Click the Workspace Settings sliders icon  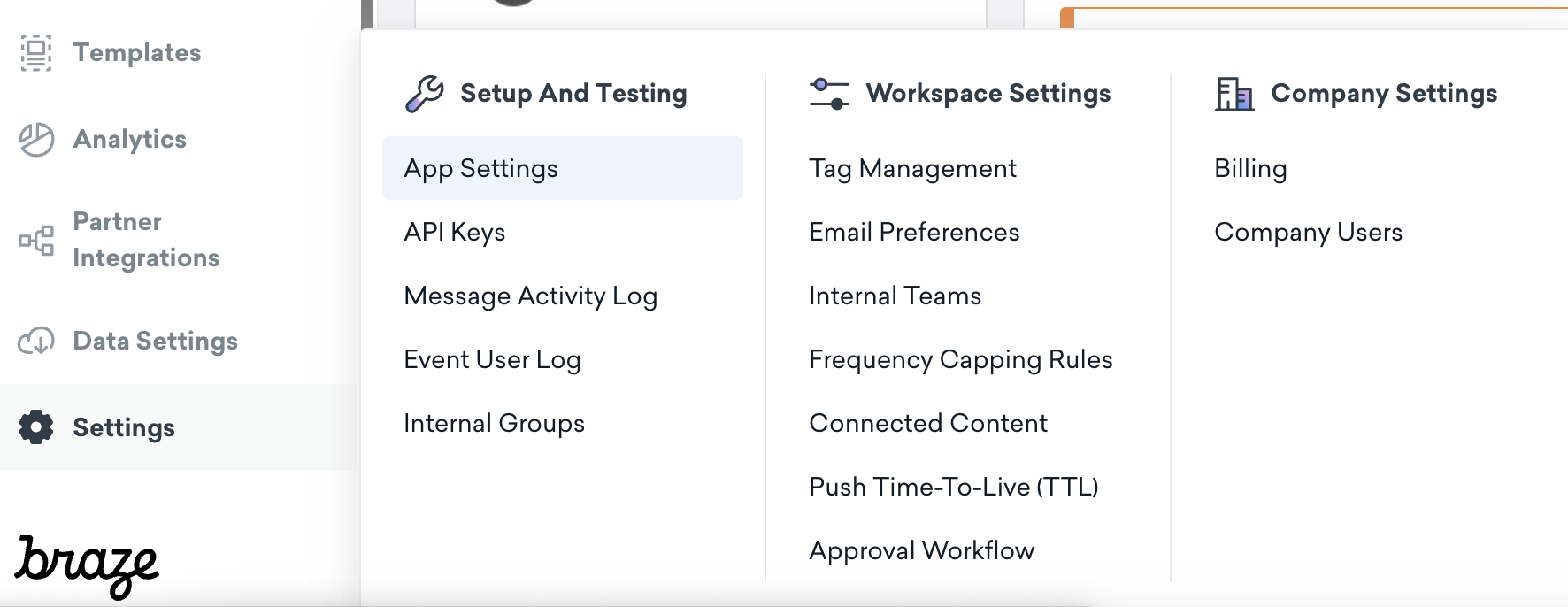click(x=829, y=94)
